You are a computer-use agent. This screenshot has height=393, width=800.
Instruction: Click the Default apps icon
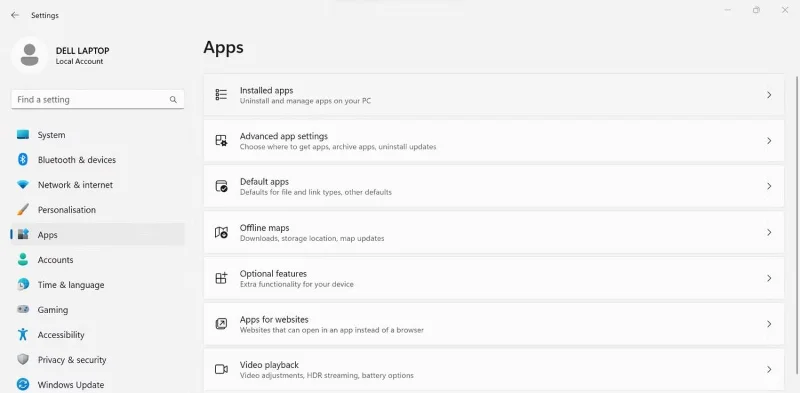[x=221, y=186]
